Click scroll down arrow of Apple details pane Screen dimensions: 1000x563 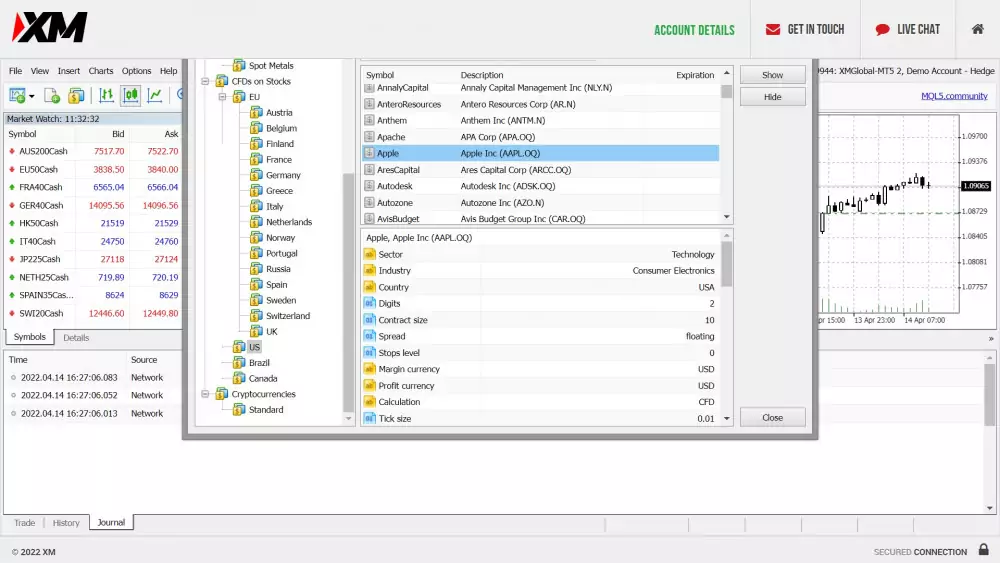pos(726,419)
